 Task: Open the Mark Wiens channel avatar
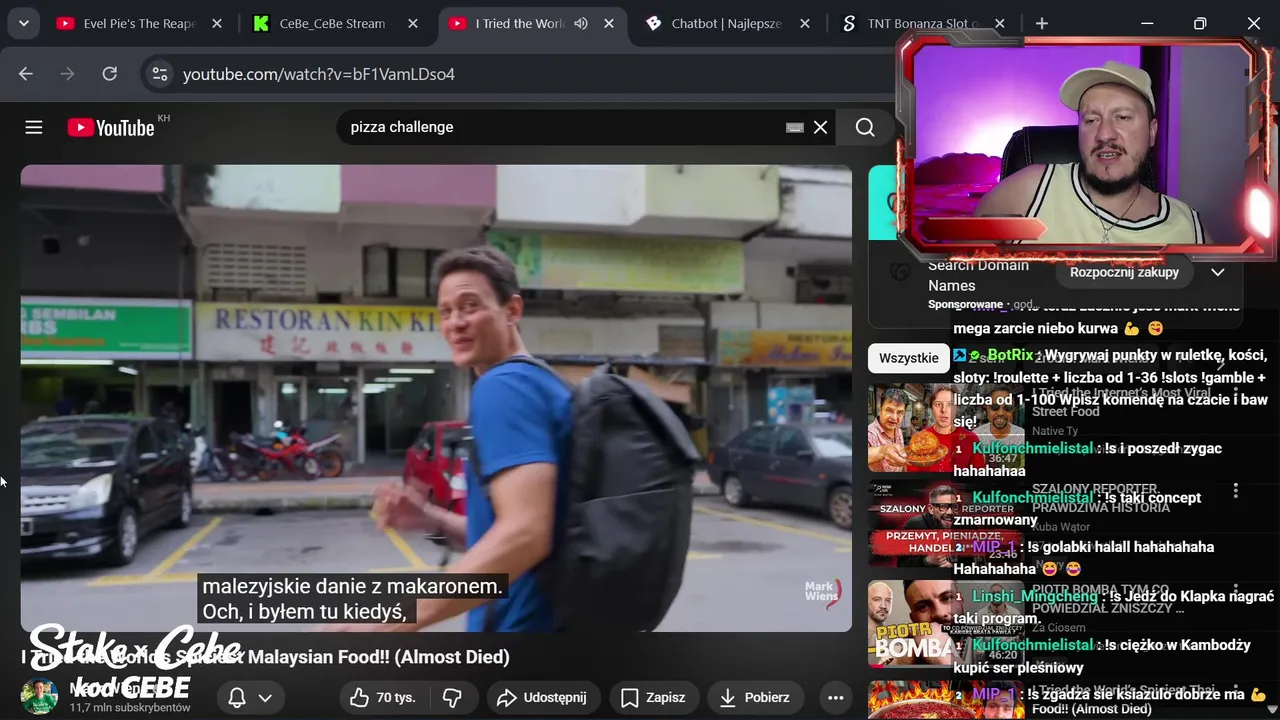[x=40, y=695]
